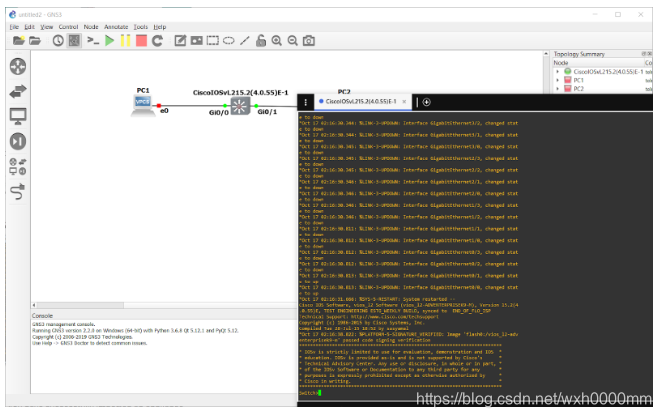This screenshot has height=418, width=662.
Task: Click the Gi0/1 interface label
Action: click(267, 112)
